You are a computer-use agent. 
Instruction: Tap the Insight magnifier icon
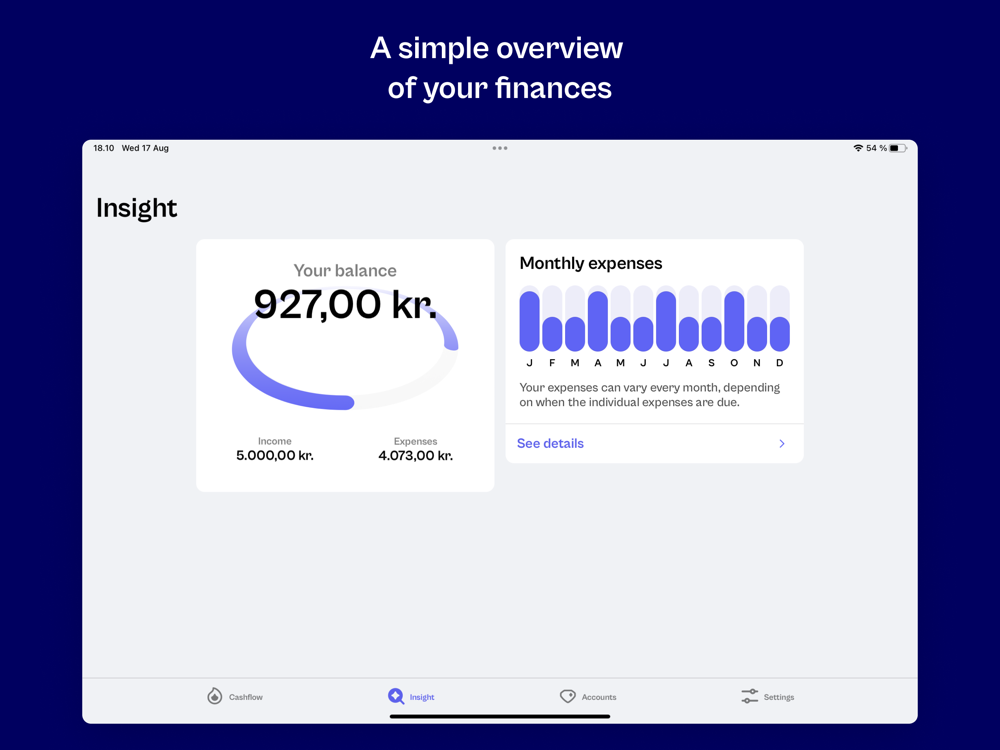396,696
